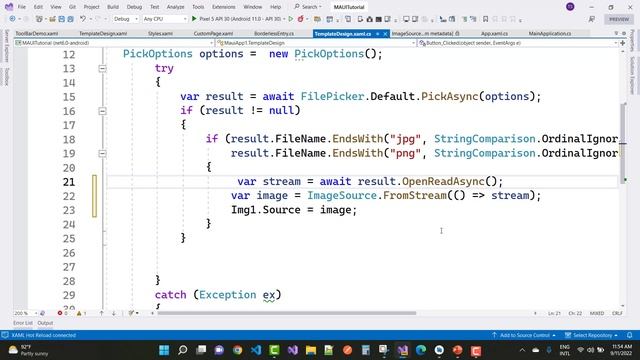Close the TemplateDesign.xaml.cs tab
Image resolution: width=640 pixels, height=360 pixels.
tap(385, 33)
